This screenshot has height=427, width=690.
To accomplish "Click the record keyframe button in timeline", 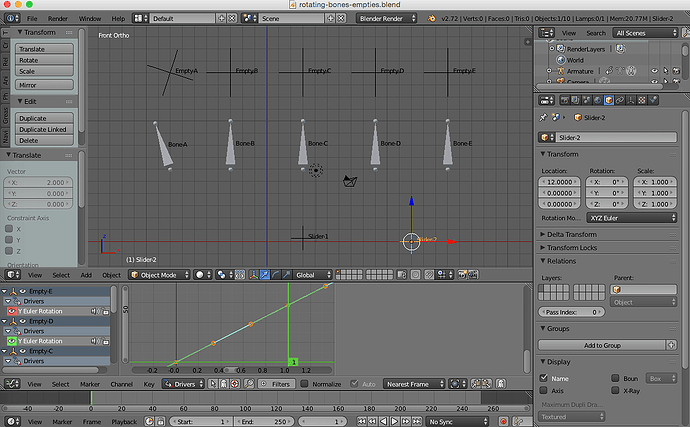I will (x=503, y=421).
